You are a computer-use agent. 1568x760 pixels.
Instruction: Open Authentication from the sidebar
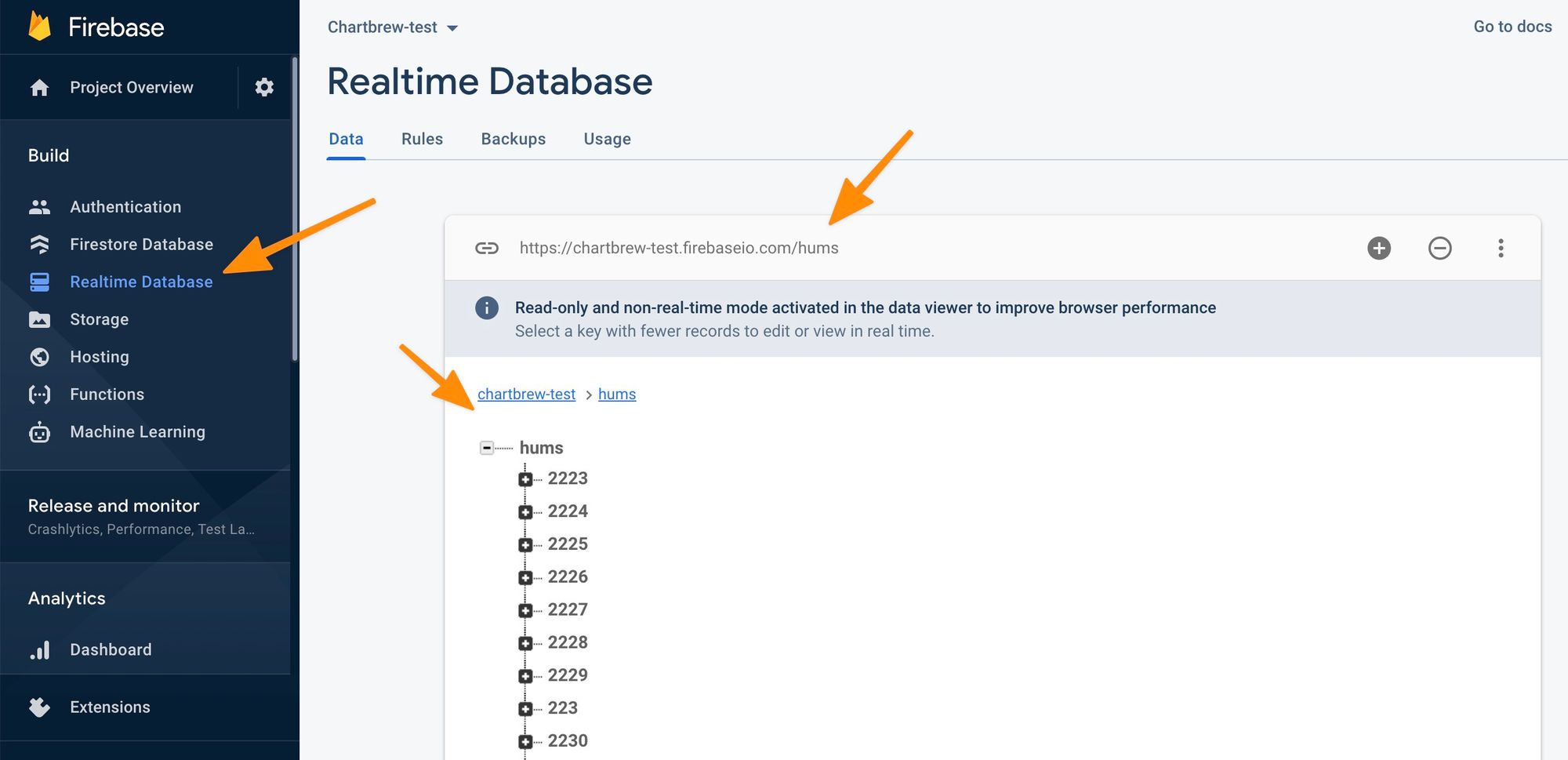pos(125,207)
